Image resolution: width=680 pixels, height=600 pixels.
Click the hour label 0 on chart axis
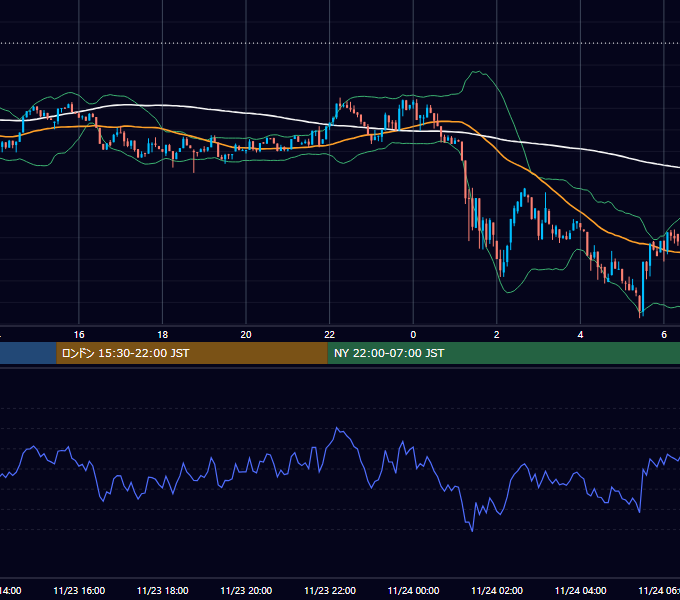pyautogui.click(x=413, y=335)
